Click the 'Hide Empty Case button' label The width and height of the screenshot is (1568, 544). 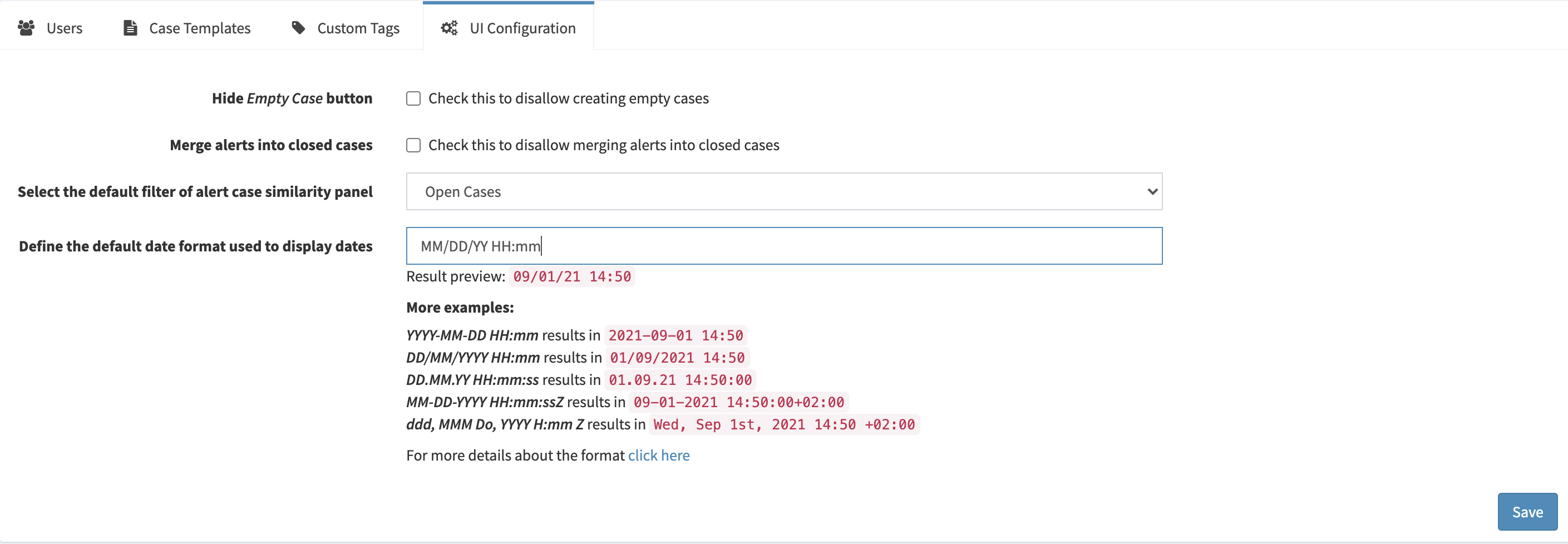tap(292, 98)
